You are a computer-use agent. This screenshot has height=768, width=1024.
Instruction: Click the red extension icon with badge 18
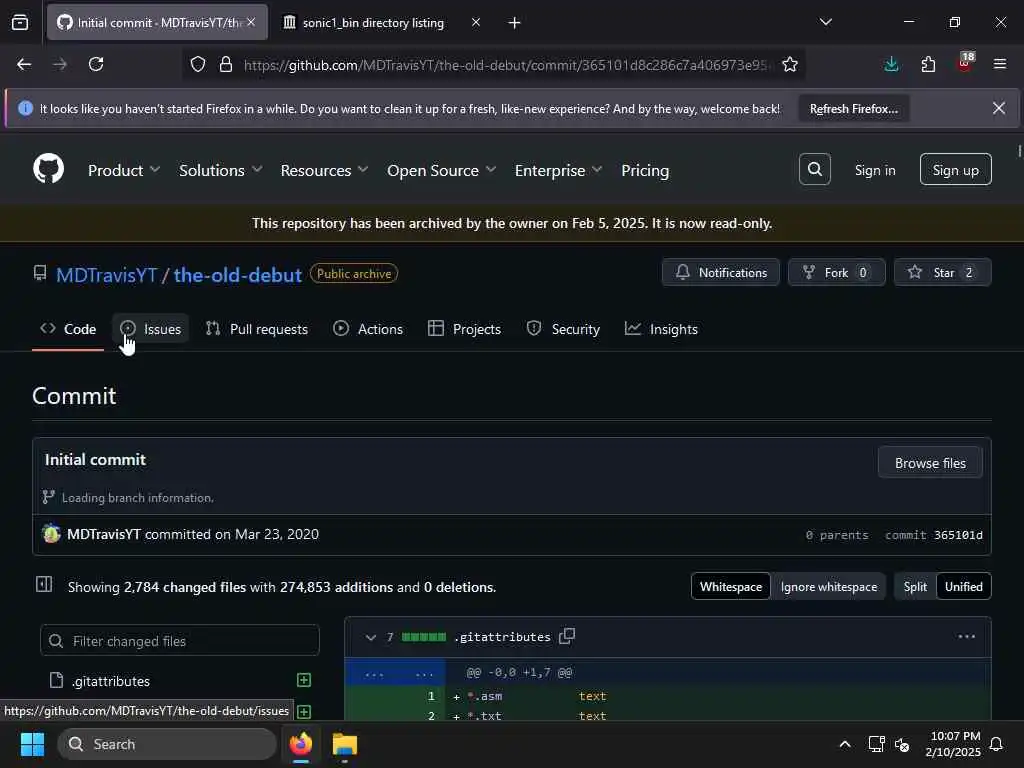click(965, 63)
